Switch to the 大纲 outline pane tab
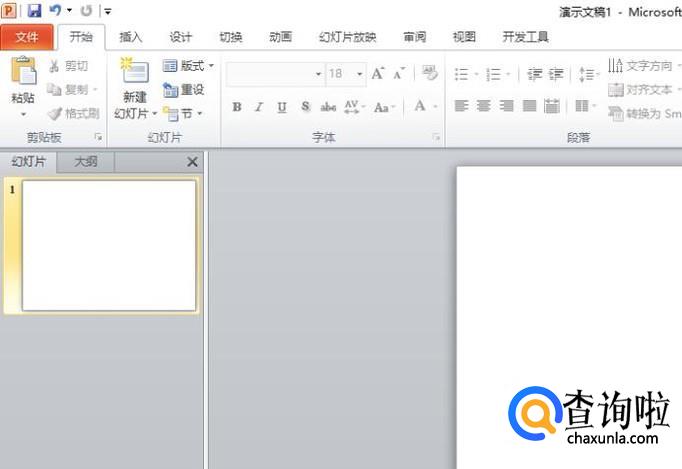The image size is (682, 469). coord(86,161)
